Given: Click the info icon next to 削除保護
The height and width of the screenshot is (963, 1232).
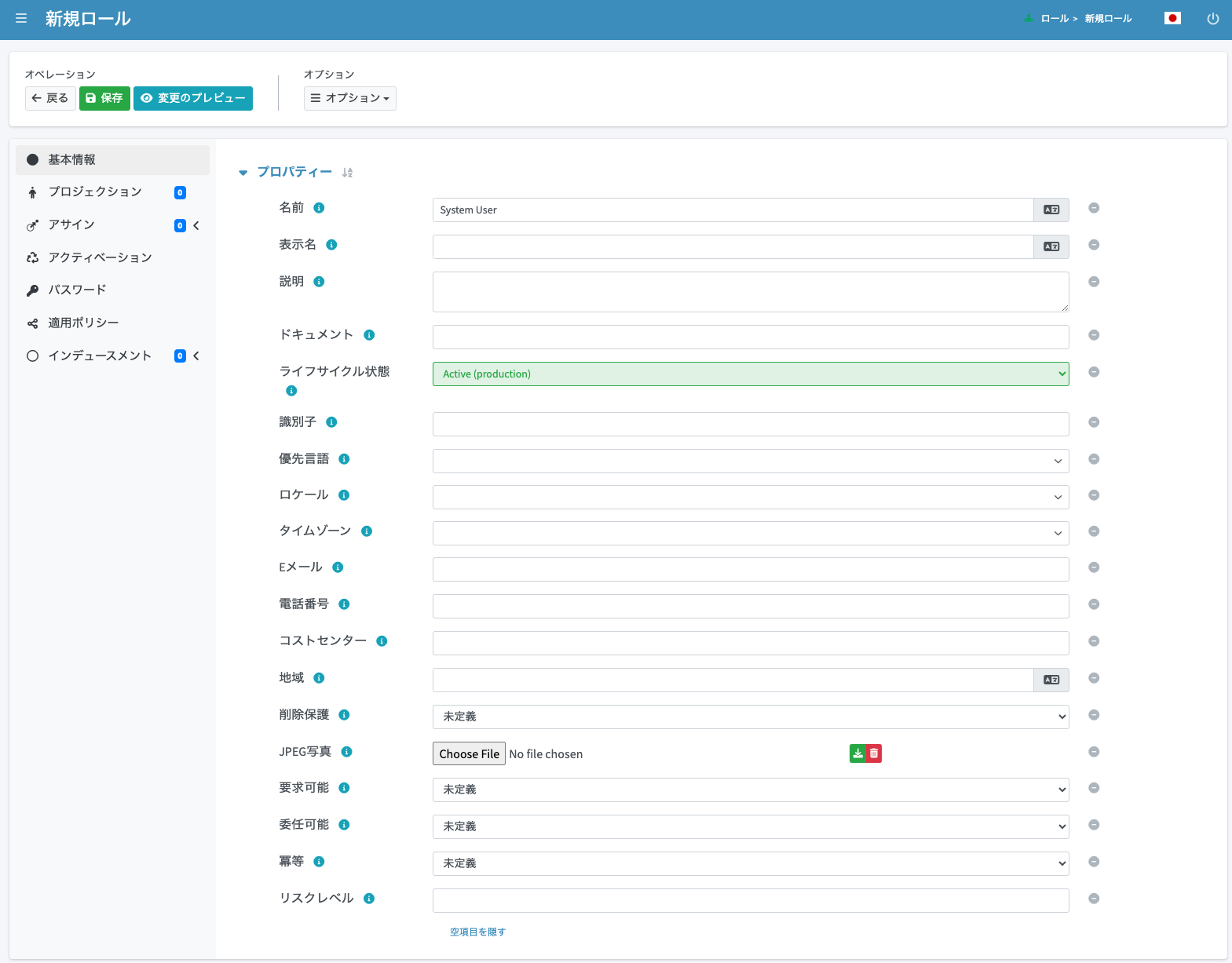Looking at the screenshot, I should 344,715.
